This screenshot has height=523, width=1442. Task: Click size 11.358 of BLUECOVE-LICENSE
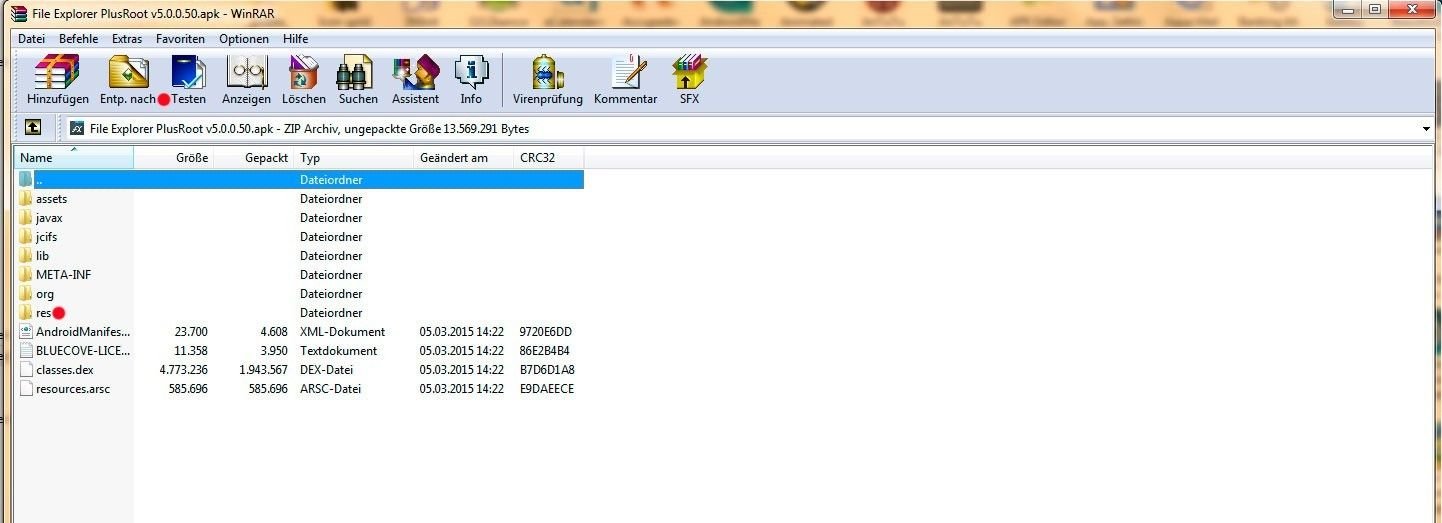click(190, 351)
